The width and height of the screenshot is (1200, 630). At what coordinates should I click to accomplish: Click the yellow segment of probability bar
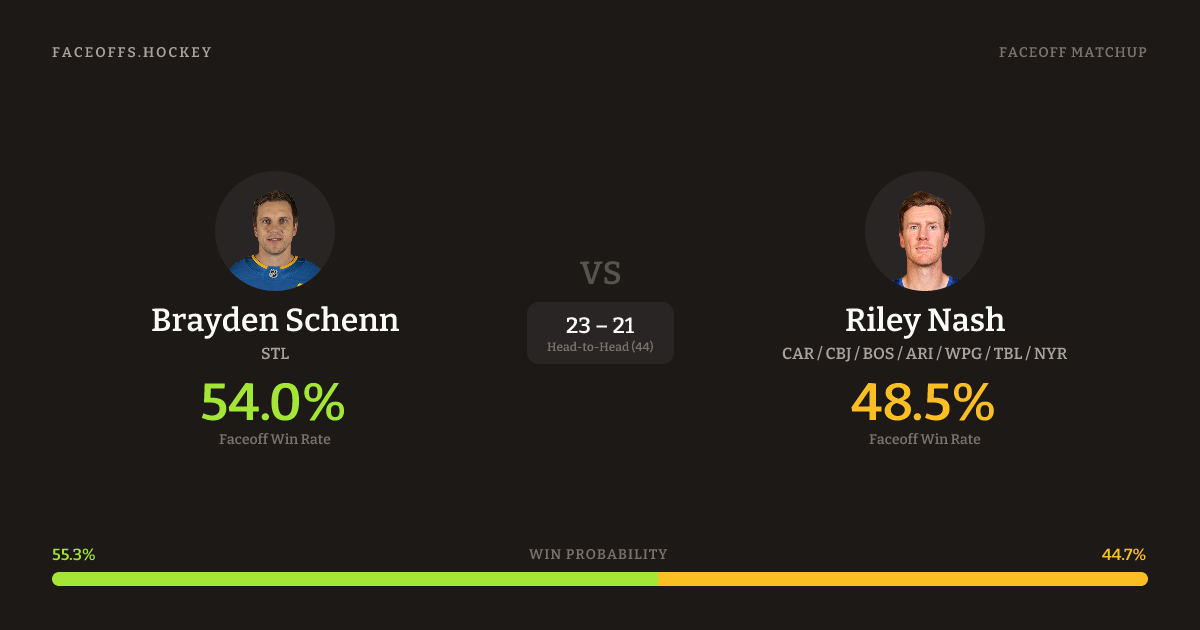pos(902,579)
